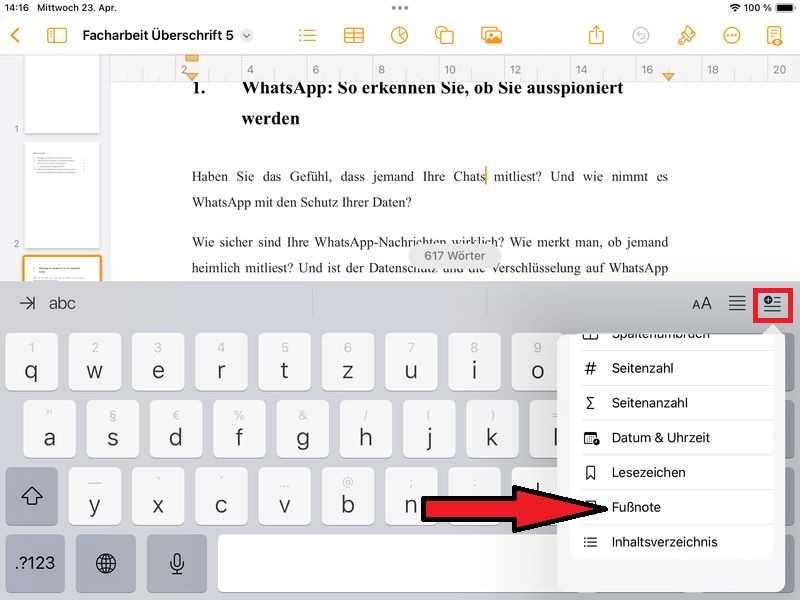
Task: Tap the space bar
Action: coord(388,563)
